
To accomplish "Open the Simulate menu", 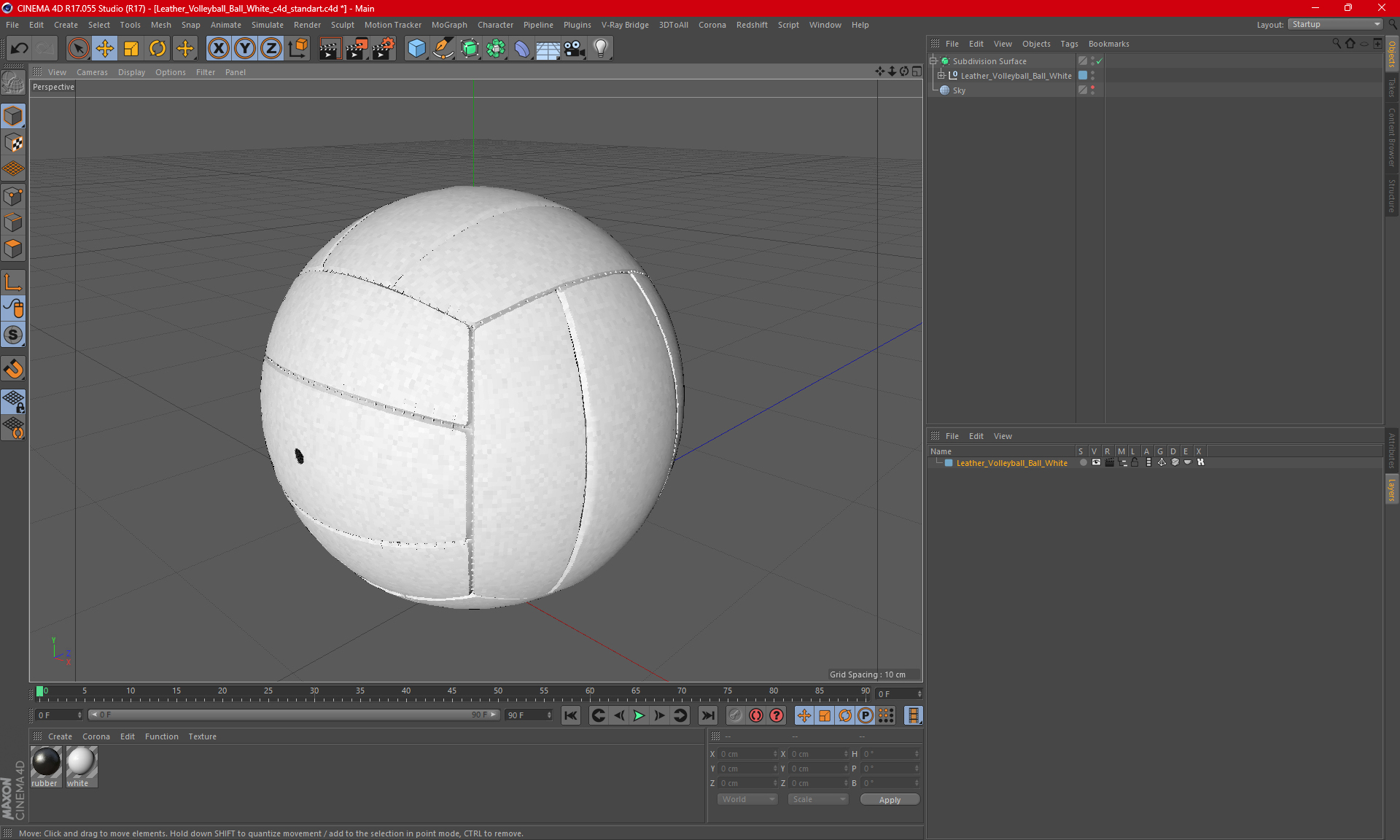I will (267, 25).
